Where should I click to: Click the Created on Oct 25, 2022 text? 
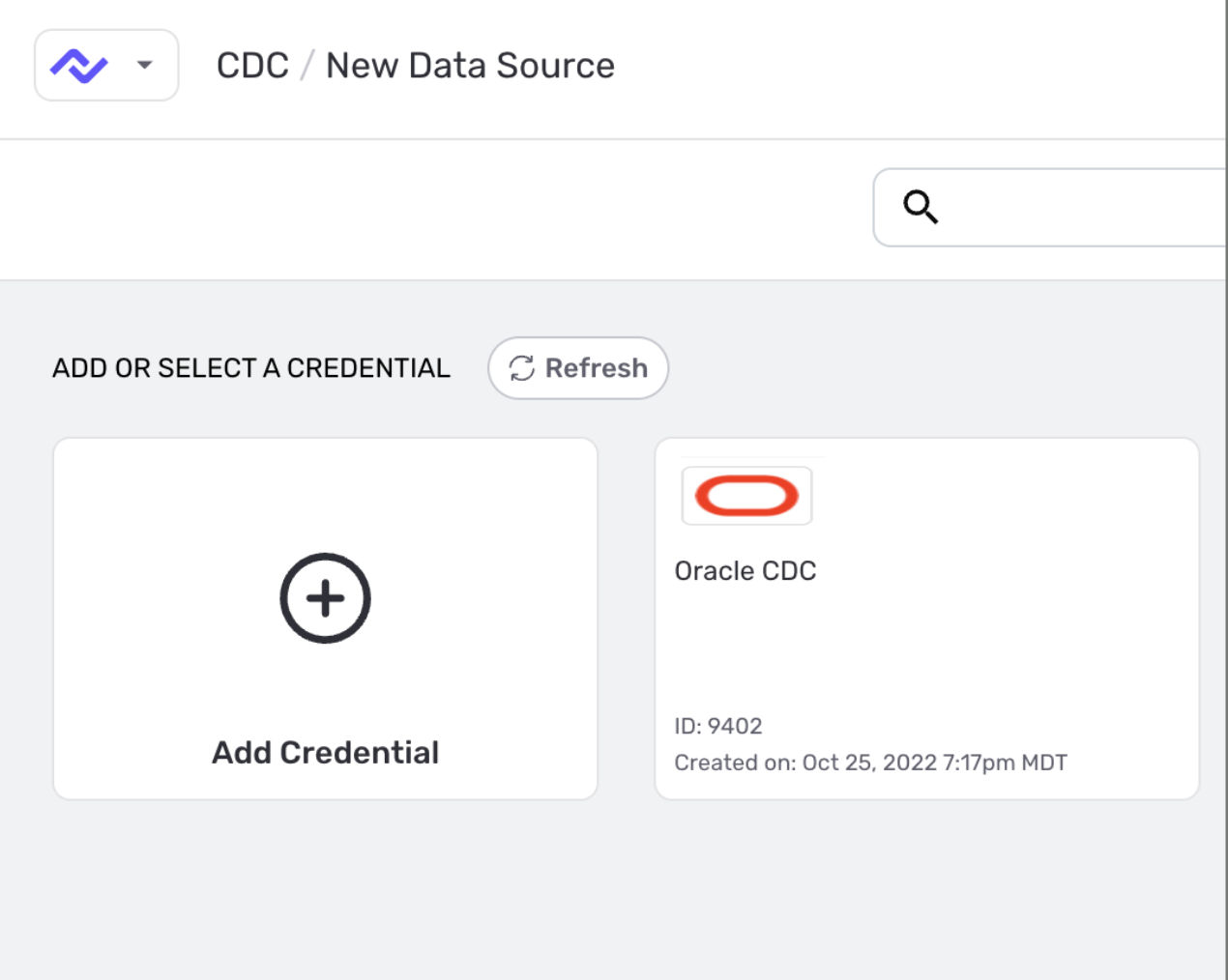(871, 763)
